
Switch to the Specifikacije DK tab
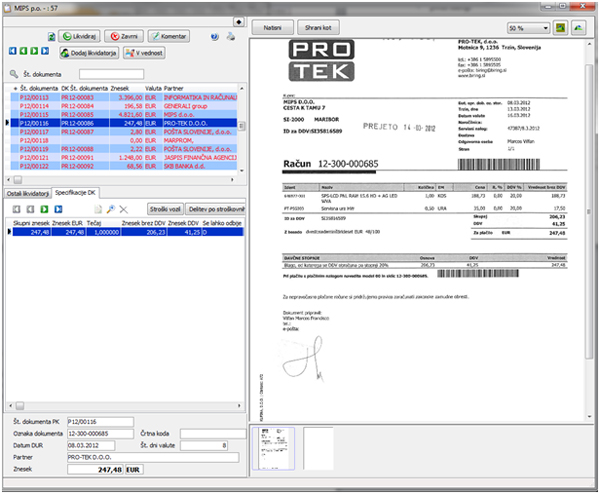[75, 193]
